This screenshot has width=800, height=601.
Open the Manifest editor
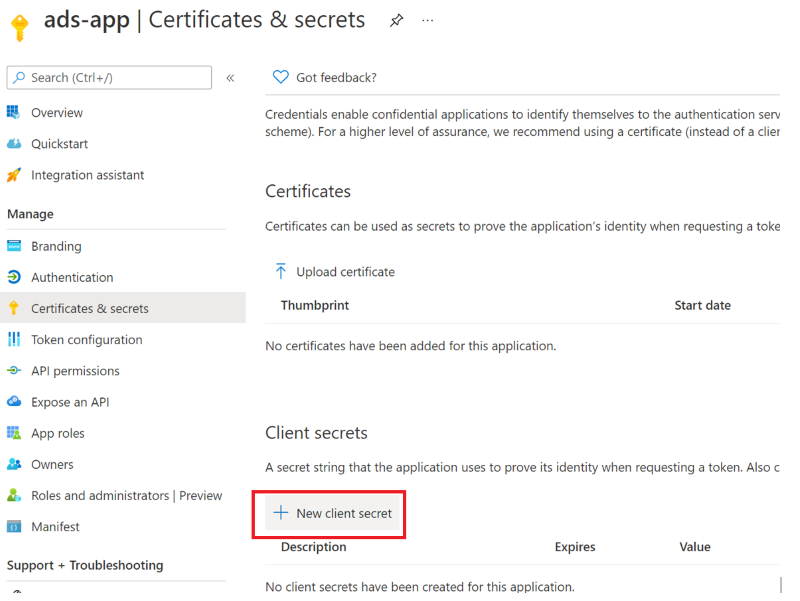tap(55, 527)
